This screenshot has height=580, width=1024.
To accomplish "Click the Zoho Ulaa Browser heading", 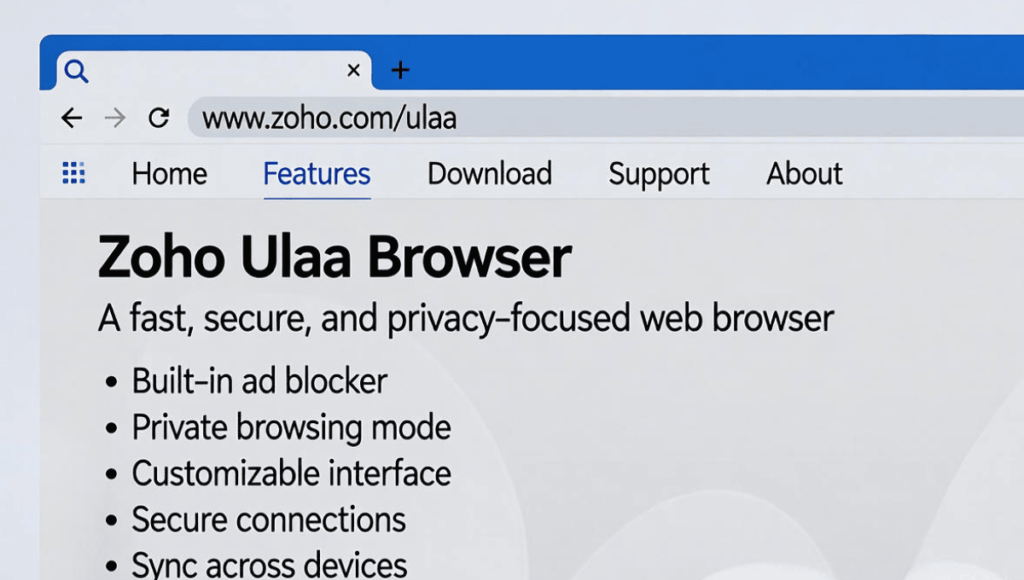I will (334, 258).
